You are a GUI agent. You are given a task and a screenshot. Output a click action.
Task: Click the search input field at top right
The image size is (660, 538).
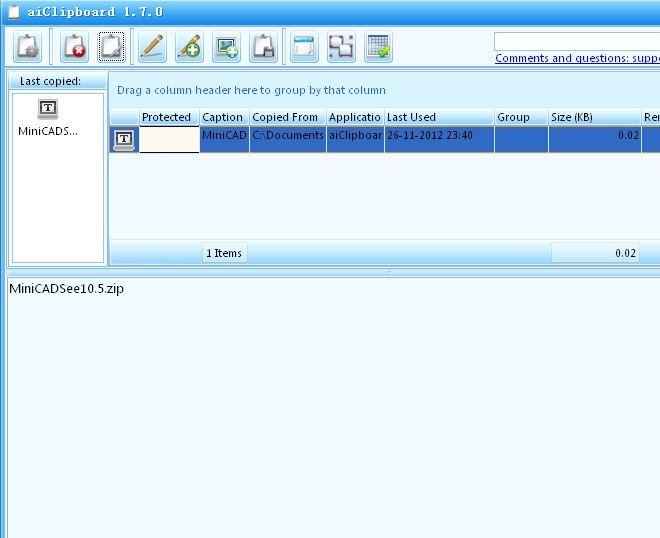[x=577, y=41]
